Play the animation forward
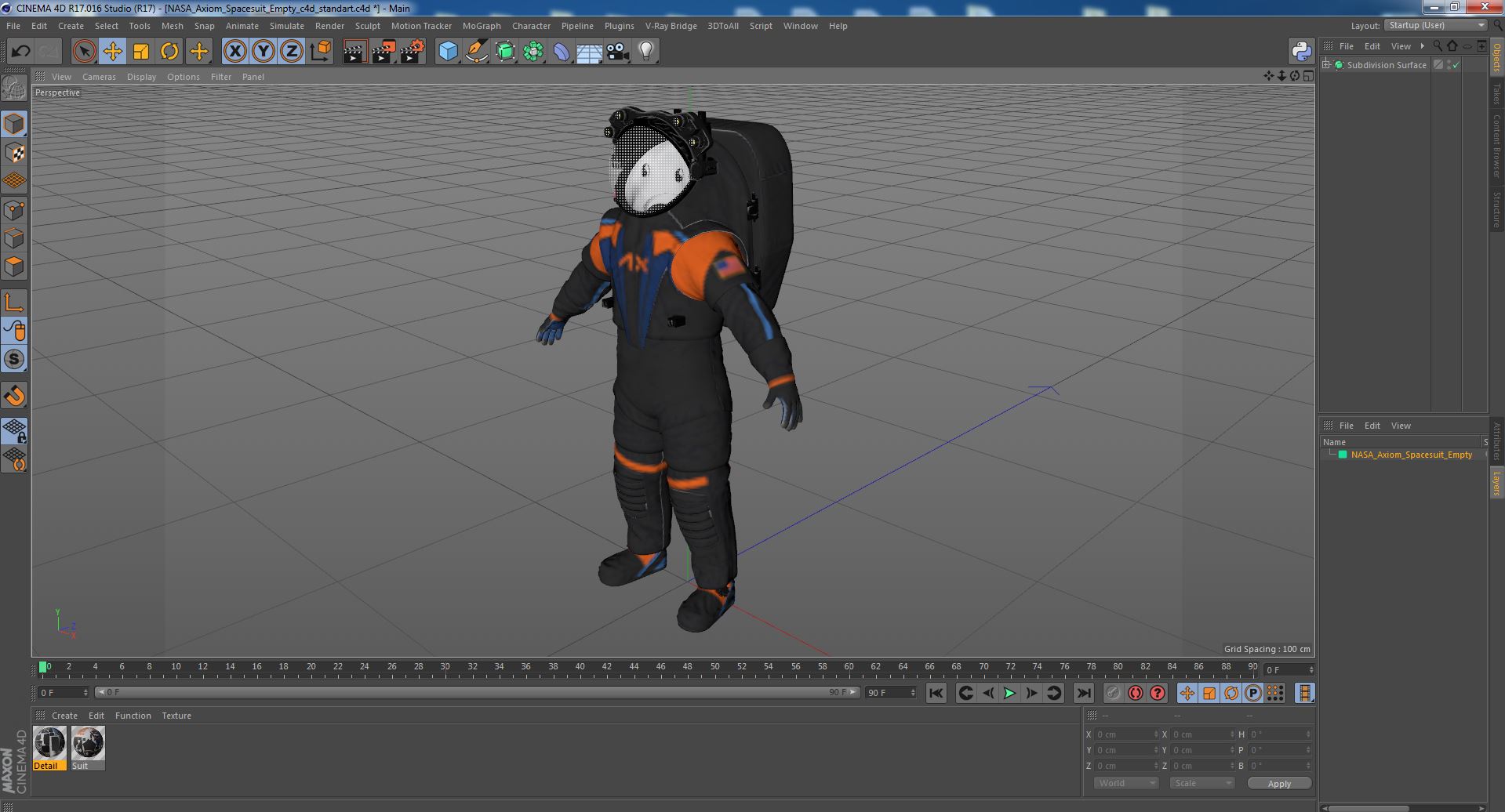This screenshot has width=1505, height=812. pyautogui.click(x=1009, y=693)
